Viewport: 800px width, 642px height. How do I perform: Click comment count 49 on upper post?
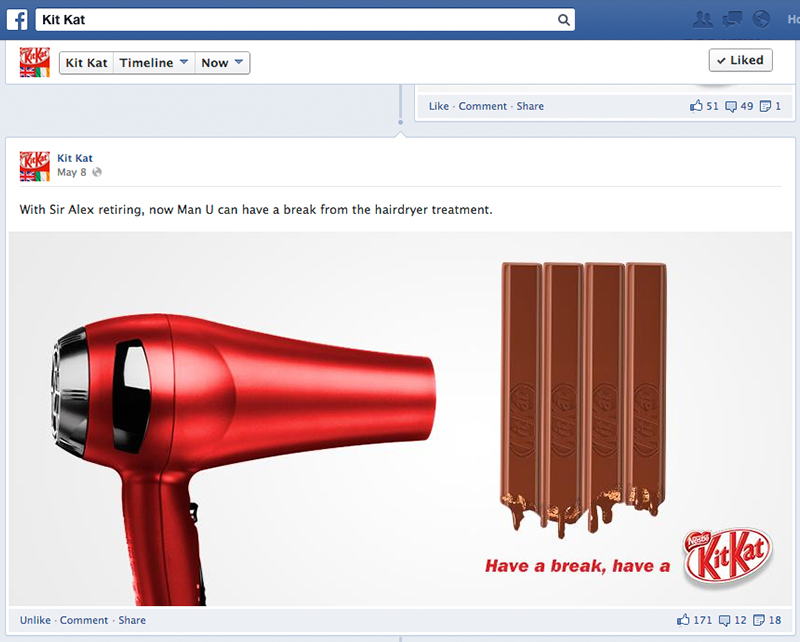[739, 106]
